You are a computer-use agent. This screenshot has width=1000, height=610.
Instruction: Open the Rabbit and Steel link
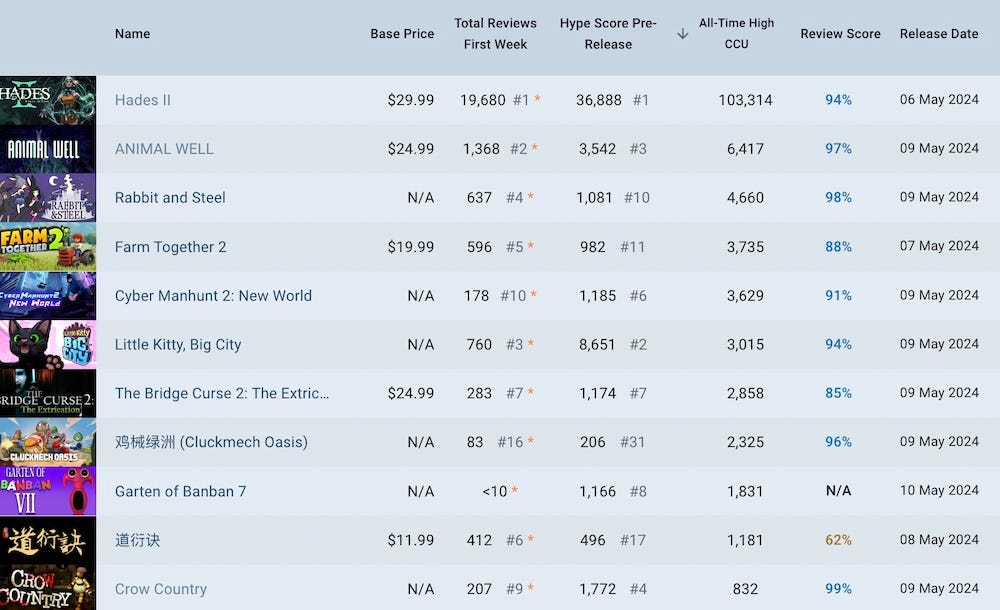click(170, 198)
